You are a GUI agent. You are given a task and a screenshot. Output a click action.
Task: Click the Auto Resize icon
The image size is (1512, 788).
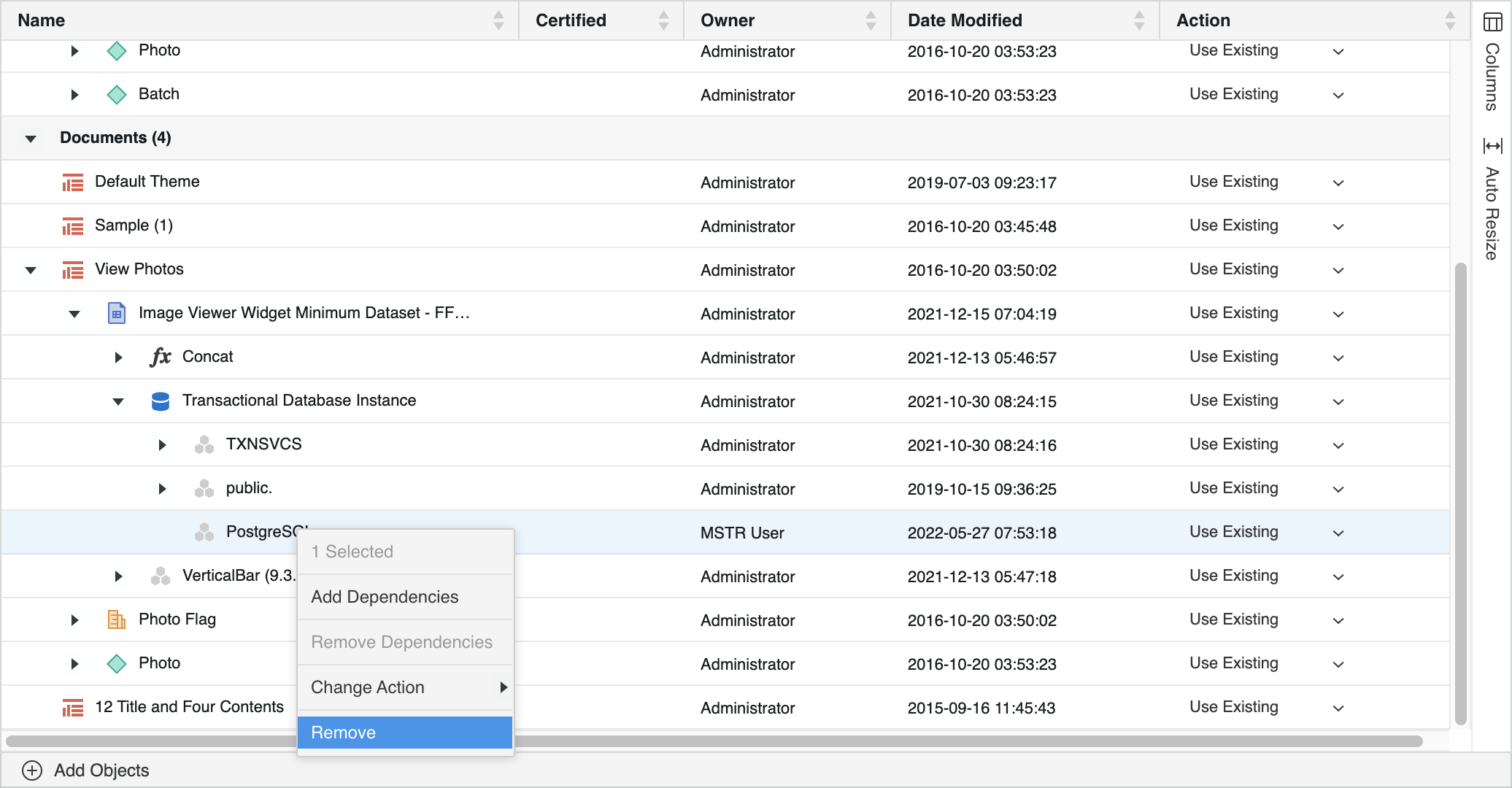click(1492, 146)
